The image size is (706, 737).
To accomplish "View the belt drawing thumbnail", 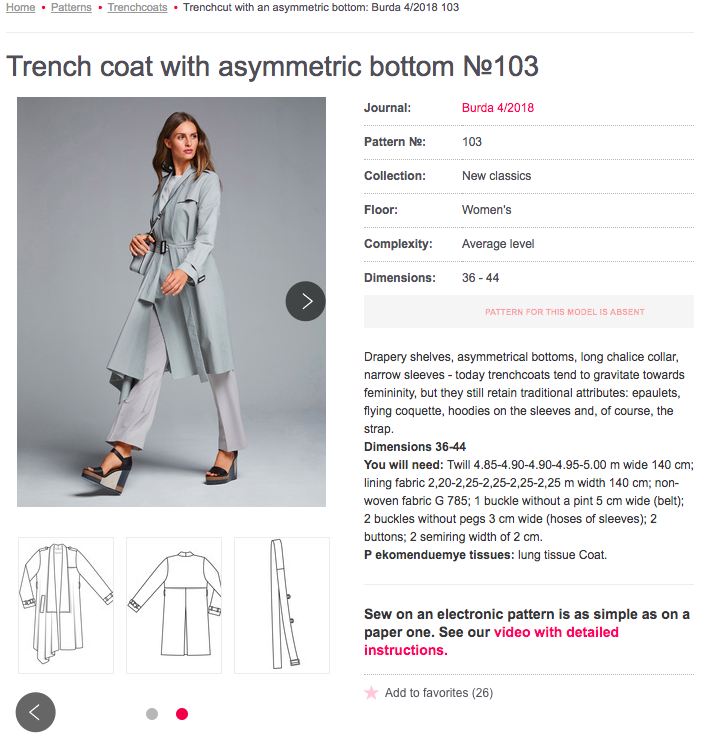I will point(281,605).
